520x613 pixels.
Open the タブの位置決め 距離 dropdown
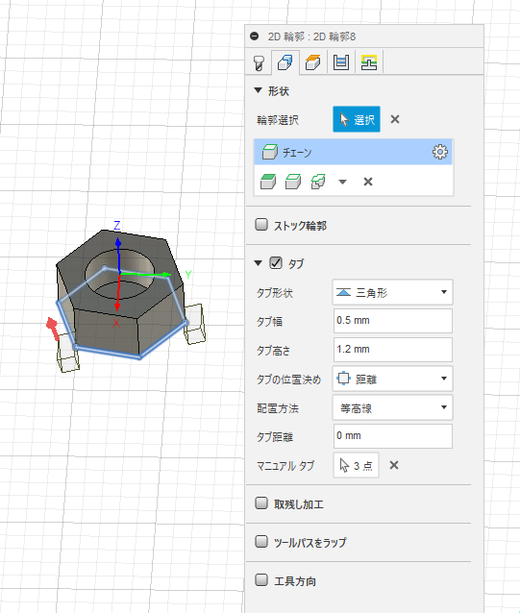click(393, 378)
